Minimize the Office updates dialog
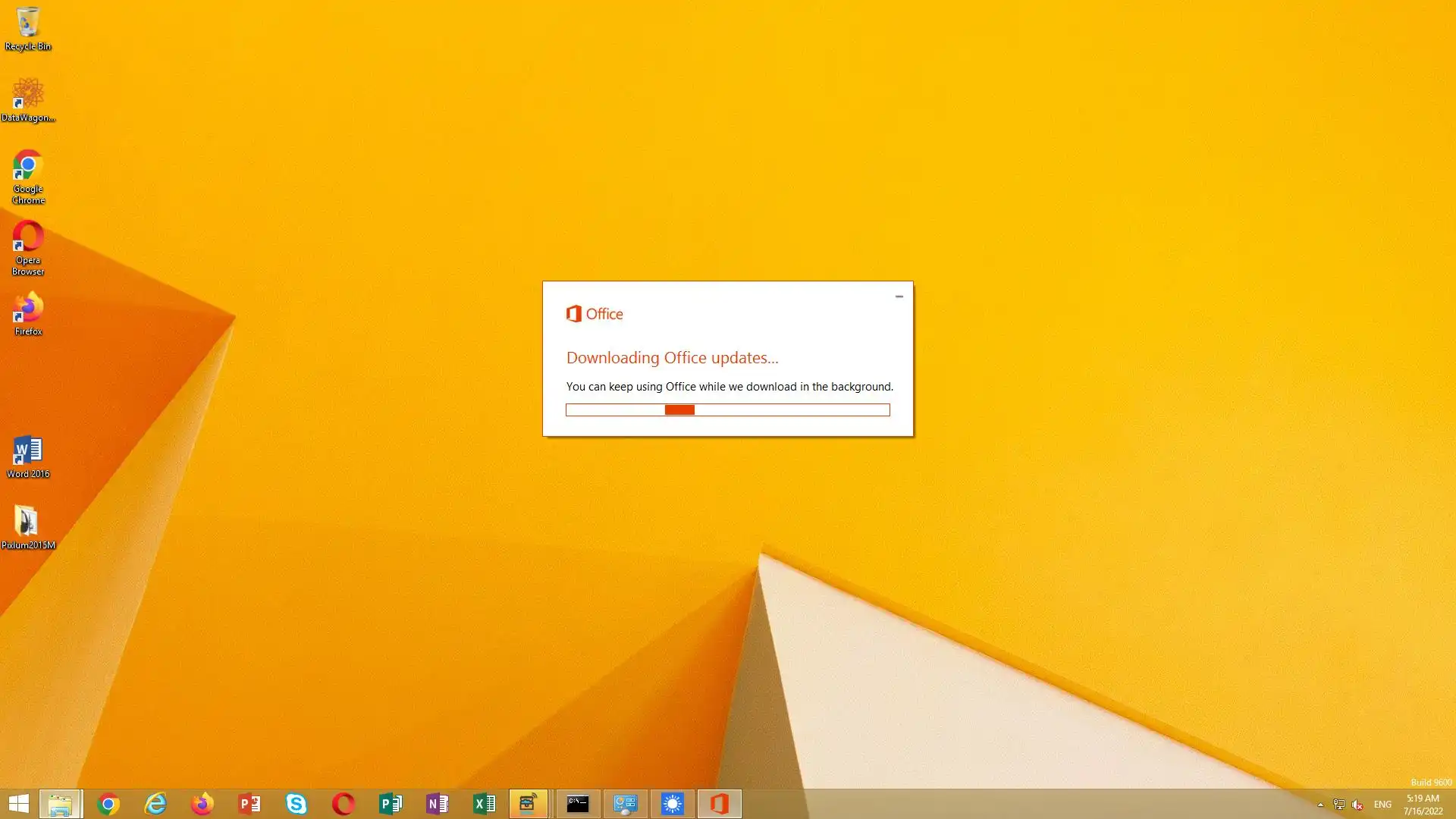 pos(899,297)
